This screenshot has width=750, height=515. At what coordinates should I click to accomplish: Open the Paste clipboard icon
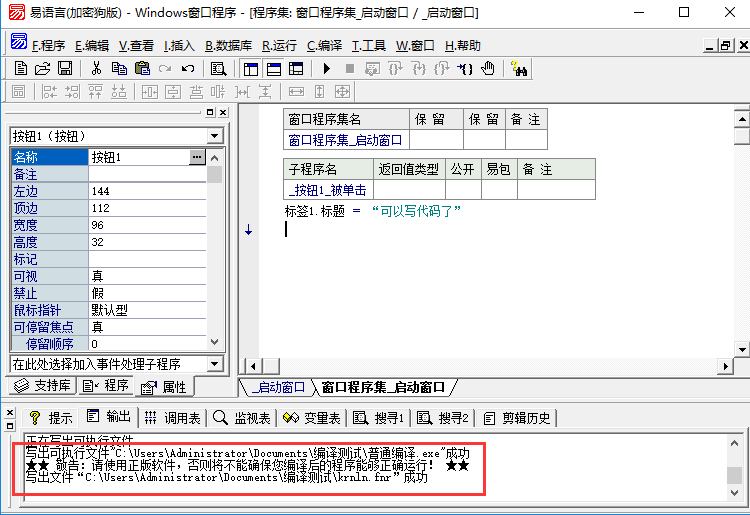point(142,69)
